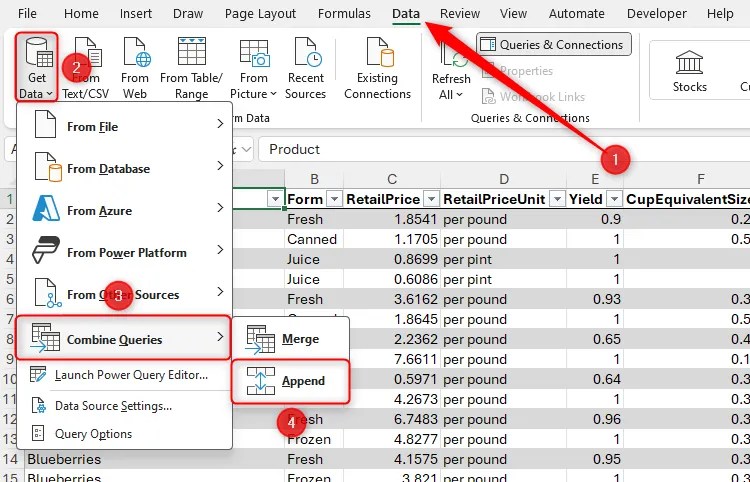Viewport: 750px width, 482px height.
Task: Open From Picture dropdown
Action: (x=254, y=67)
